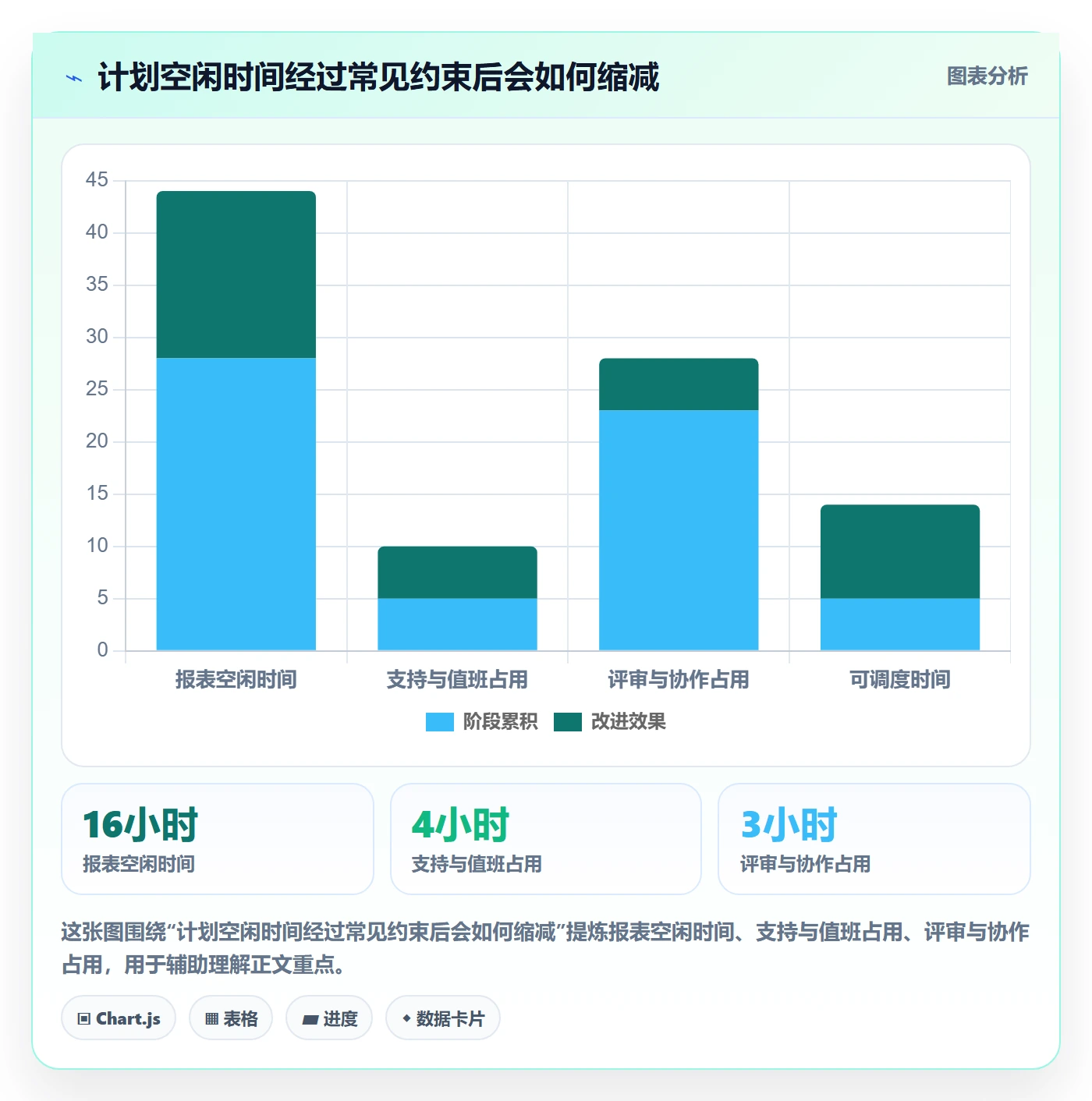Screen dimensions: 1092x1101
Task: Click the y-axis value 45
Action: point(97,180)
